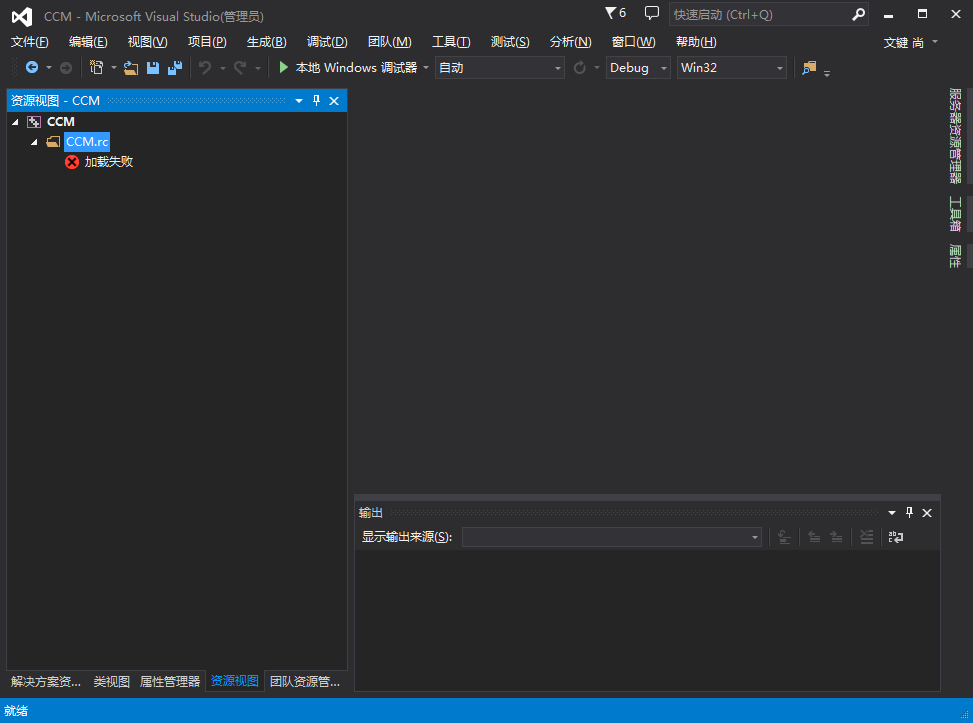The image size is (973, 723).
Task: Switch to the 属性管理器 tab
Action: pos(170,681)
